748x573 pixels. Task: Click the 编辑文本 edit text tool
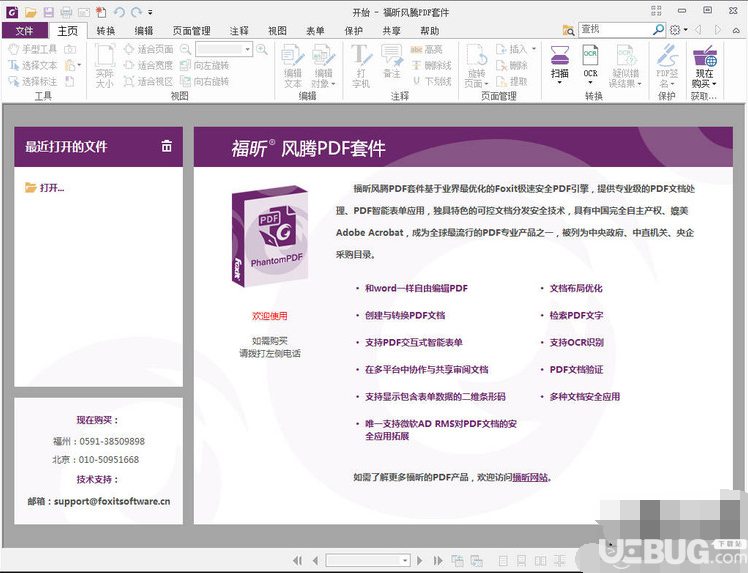coord(293,66)
